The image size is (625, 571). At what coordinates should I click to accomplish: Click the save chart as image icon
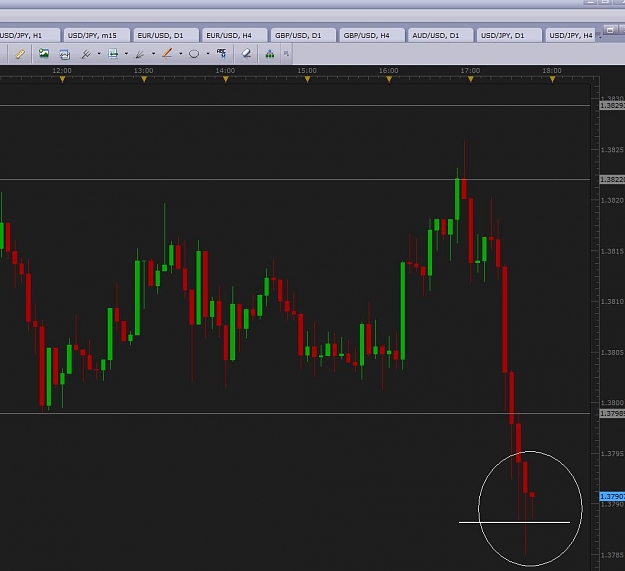[44, 53]
